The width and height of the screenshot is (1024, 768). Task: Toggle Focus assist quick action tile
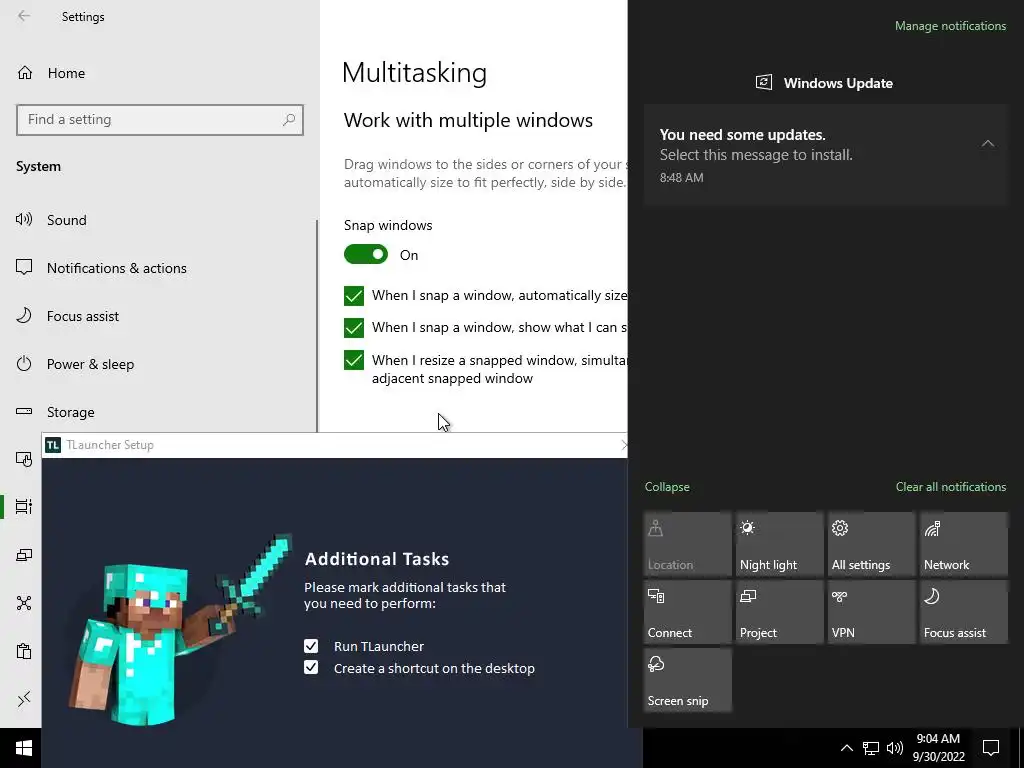click(x=963, y=612)
